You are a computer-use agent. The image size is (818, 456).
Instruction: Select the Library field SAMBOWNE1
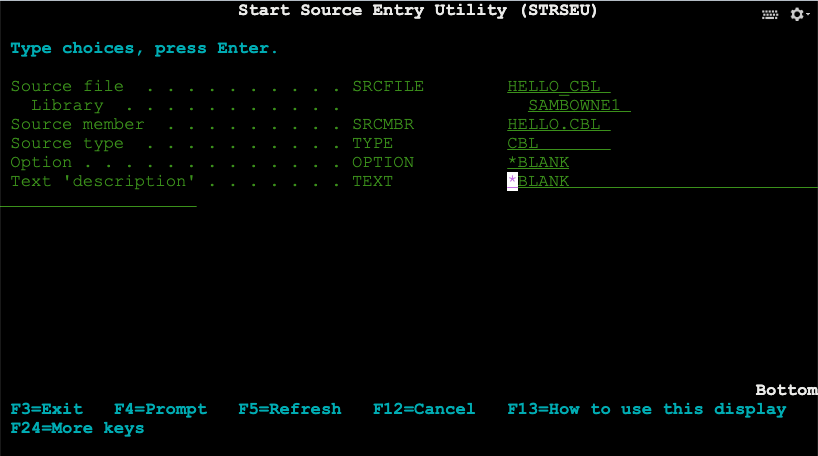(579, 105)
